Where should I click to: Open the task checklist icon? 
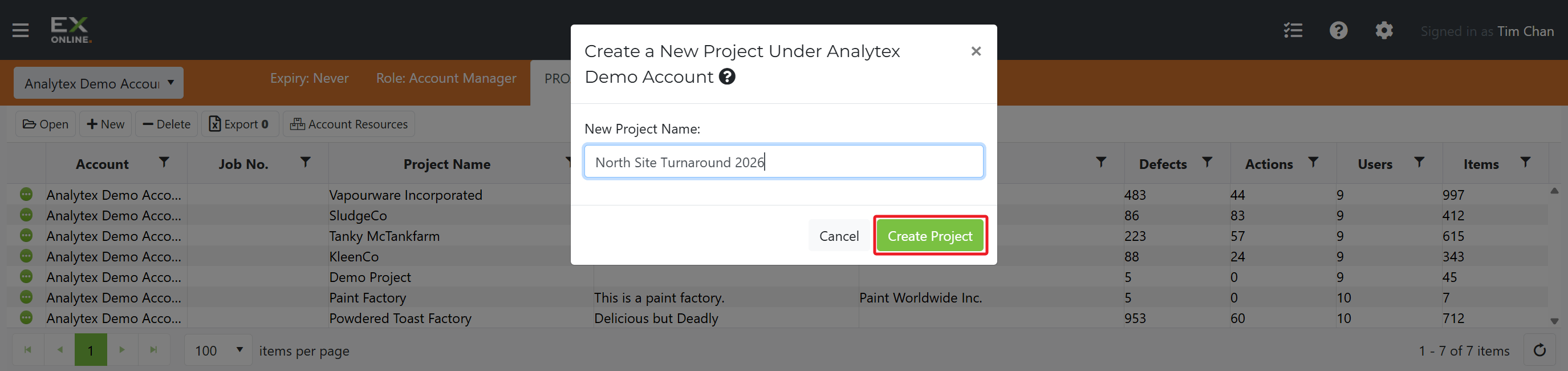pos(1293,30)
